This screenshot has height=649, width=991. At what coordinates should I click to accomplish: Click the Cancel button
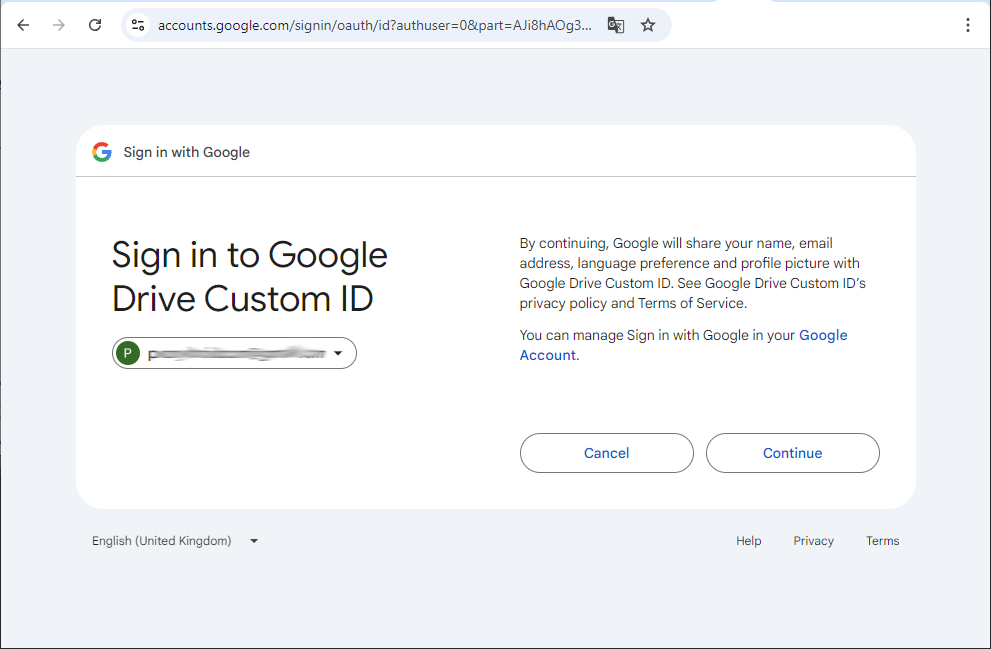point(607,453)
